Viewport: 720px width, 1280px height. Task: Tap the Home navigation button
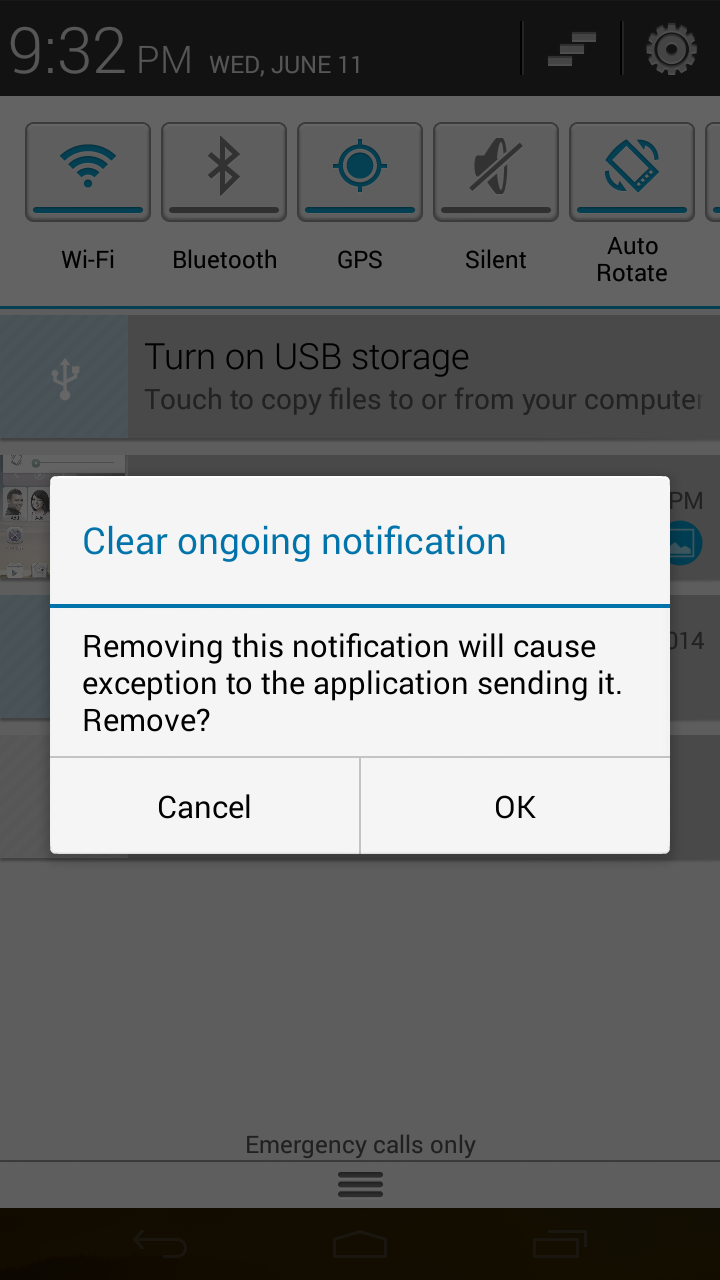click(x=360, y=1244)
